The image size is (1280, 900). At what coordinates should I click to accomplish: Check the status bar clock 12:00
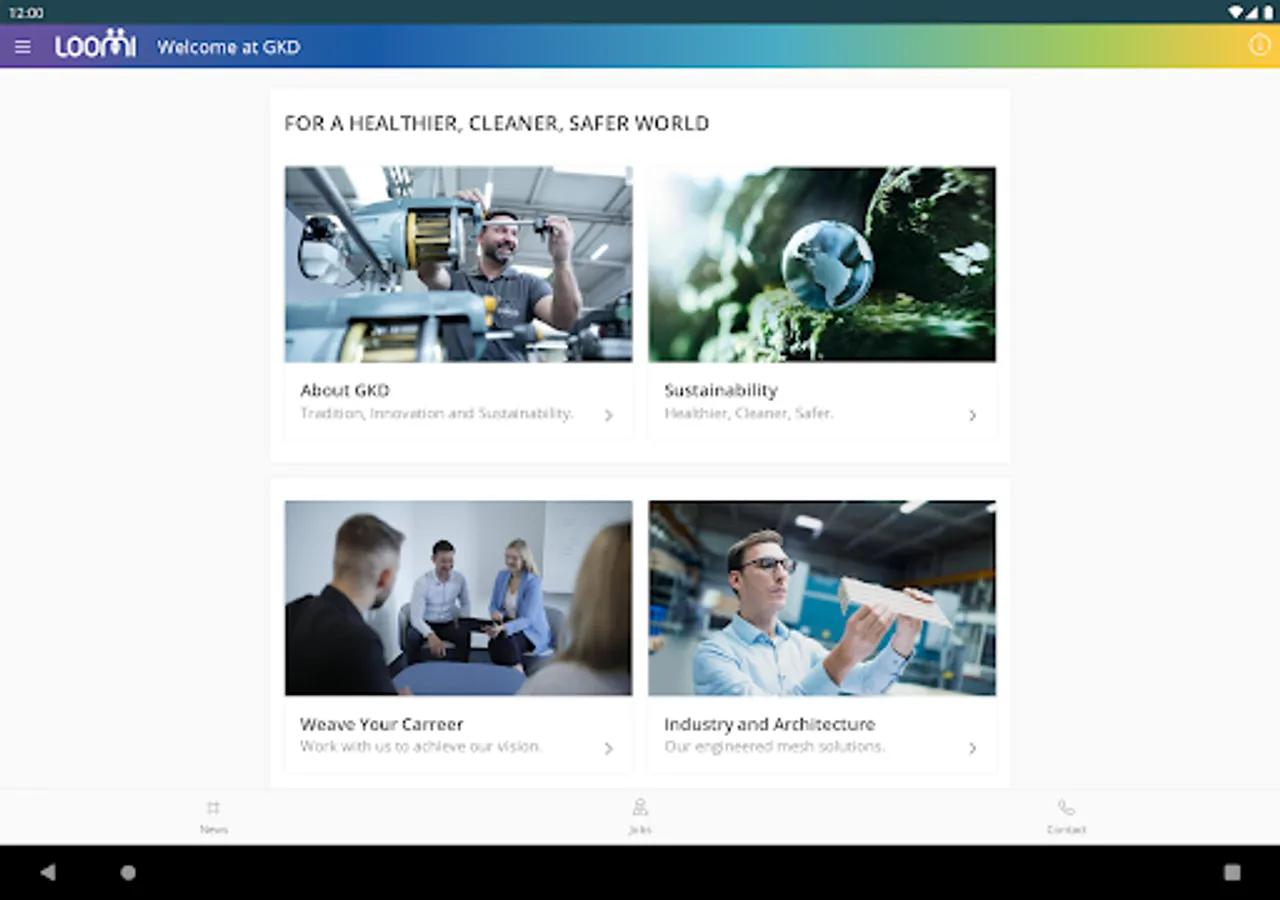click(26, 13)
